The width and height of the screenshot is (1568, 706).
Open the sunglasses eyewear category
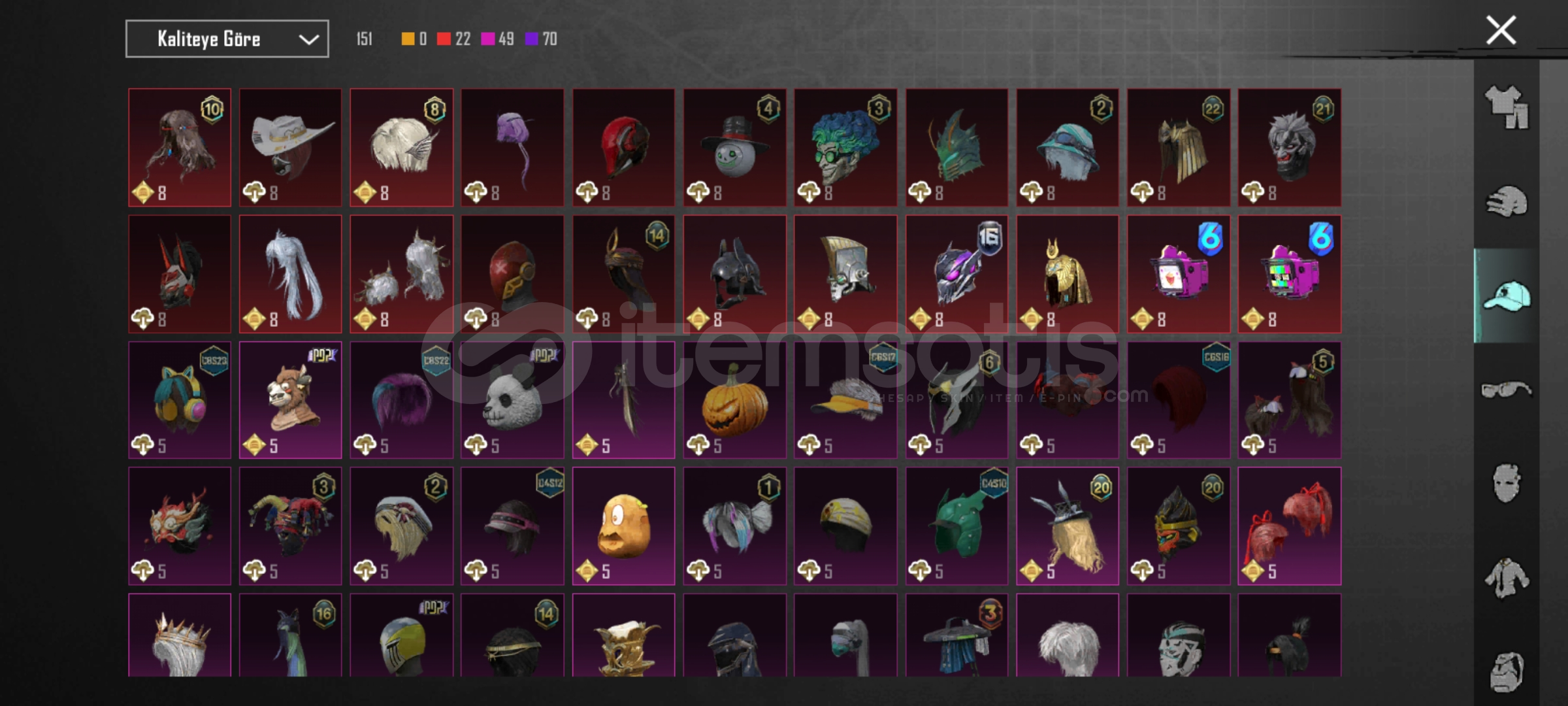pos(1506,390)
